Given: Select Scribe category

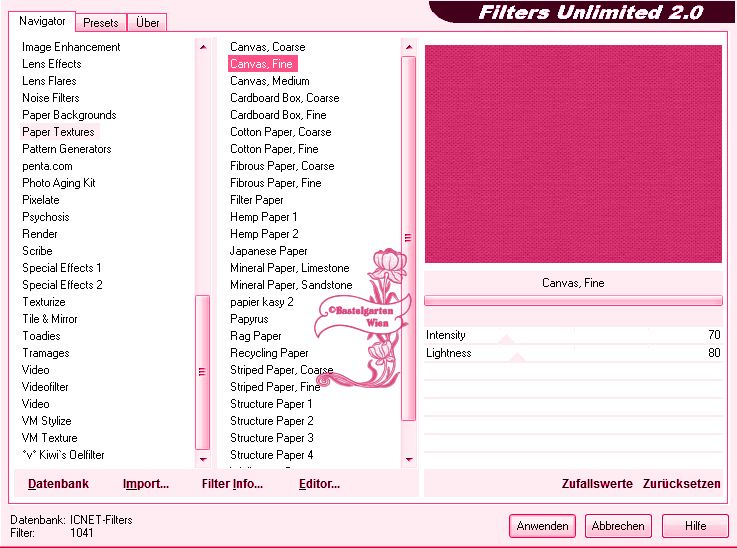Looking at the screenshot, I should (37, 251).
